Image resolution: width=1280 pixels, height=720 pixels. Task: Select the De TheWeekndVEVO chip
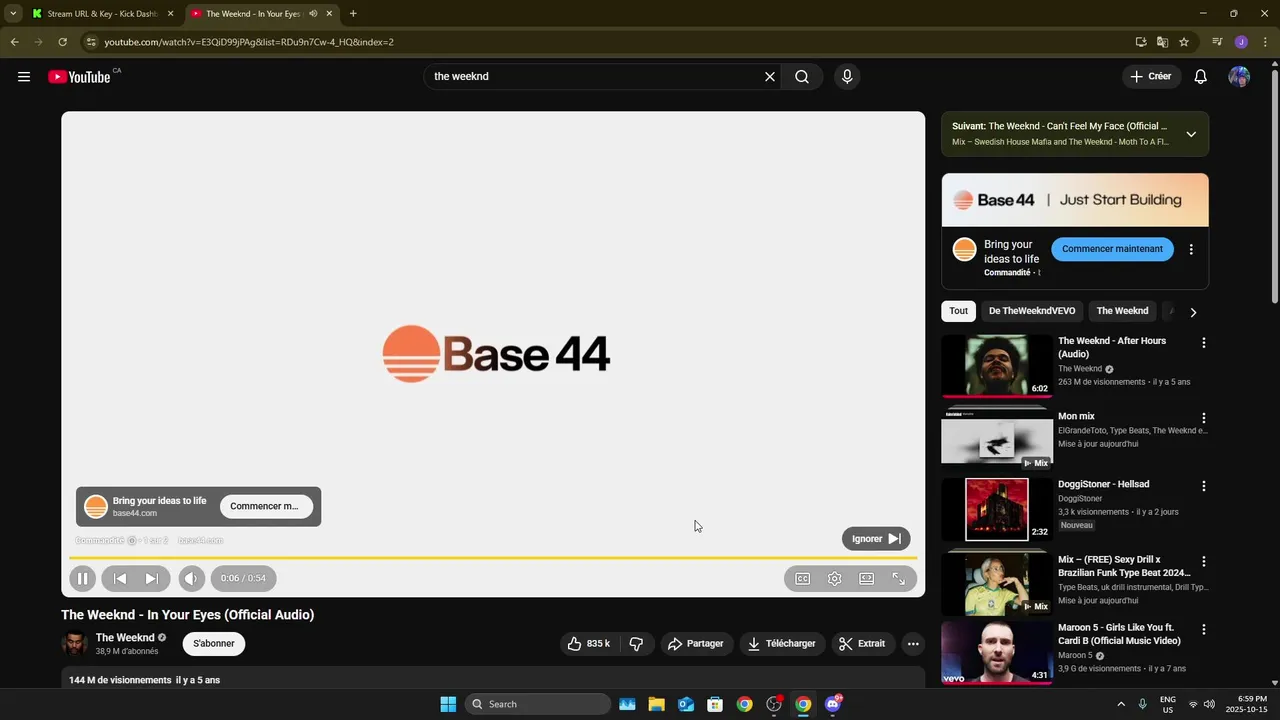click(1032, 311)
